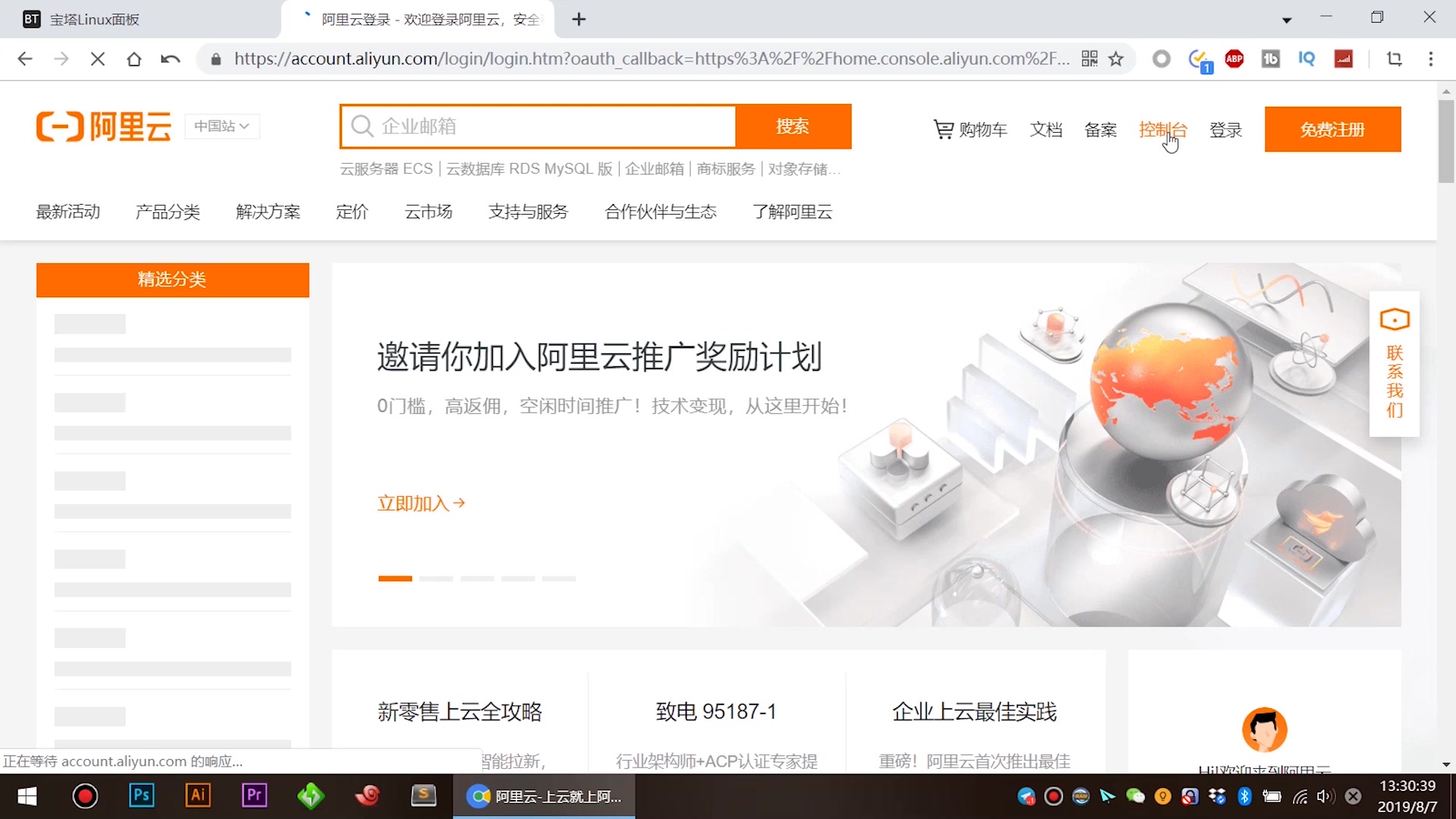Select the first banner slide indicator

click(395, 579)
